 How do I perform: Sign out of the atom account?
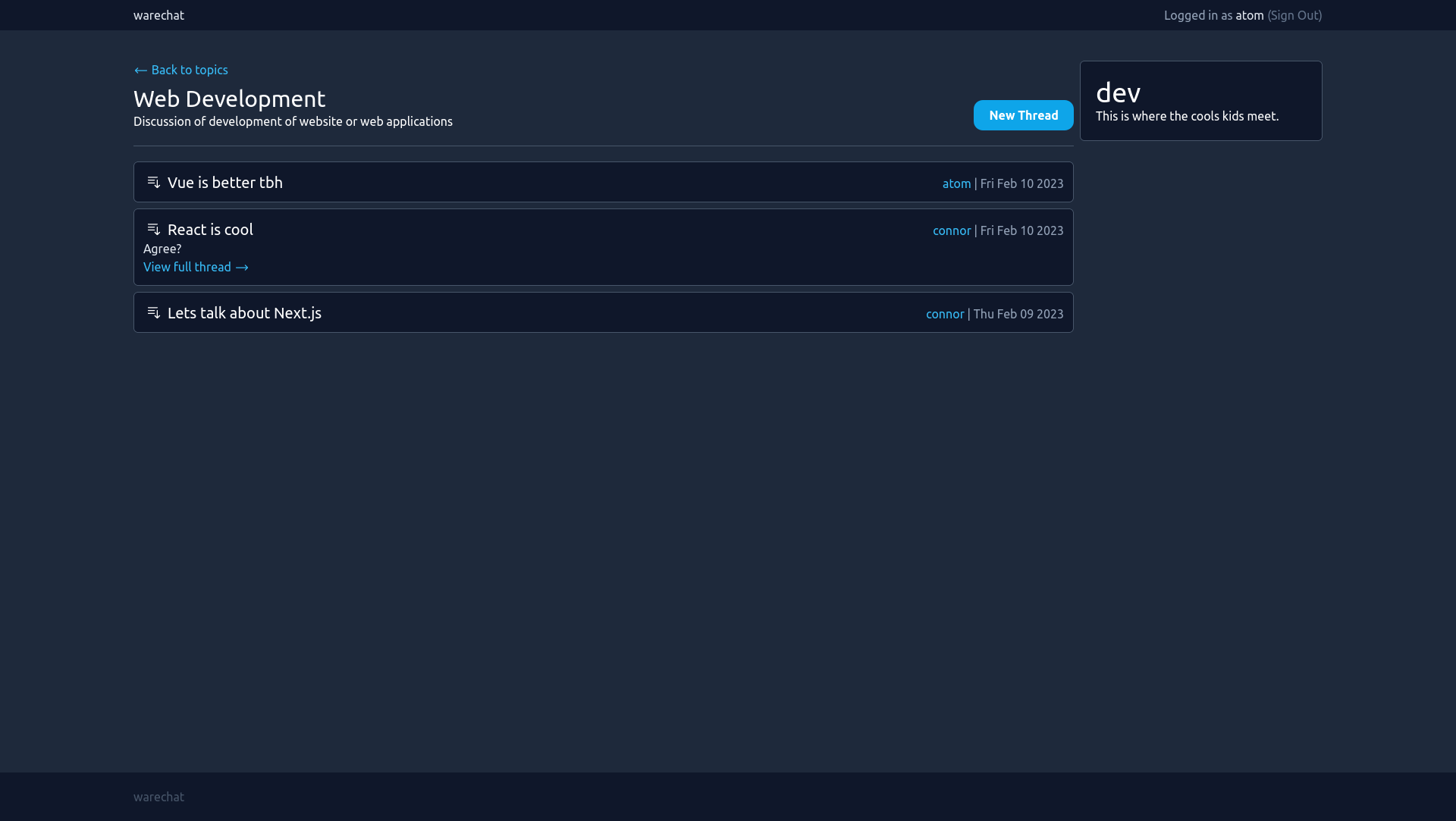[1294, 15]
